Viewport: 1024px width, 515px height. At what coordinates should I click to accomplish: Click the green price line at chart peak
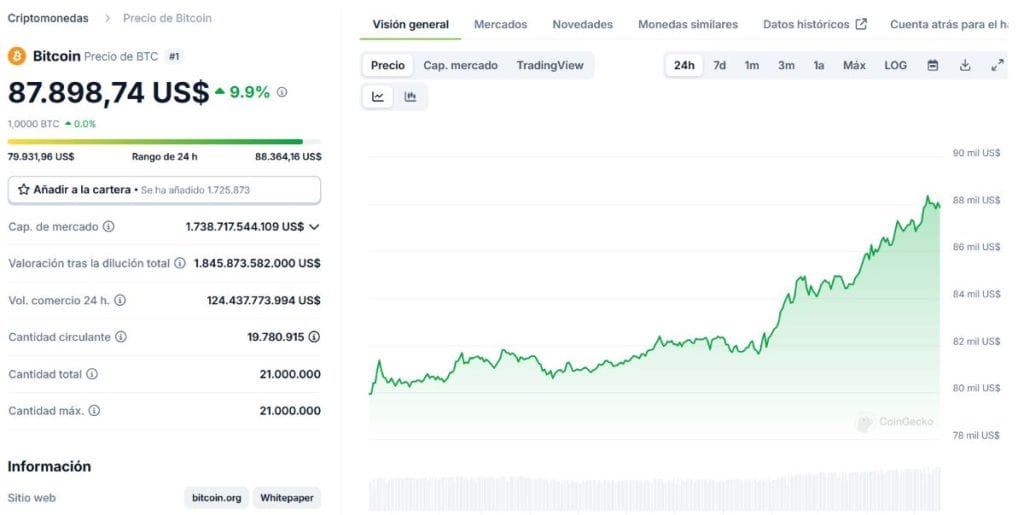927,196
